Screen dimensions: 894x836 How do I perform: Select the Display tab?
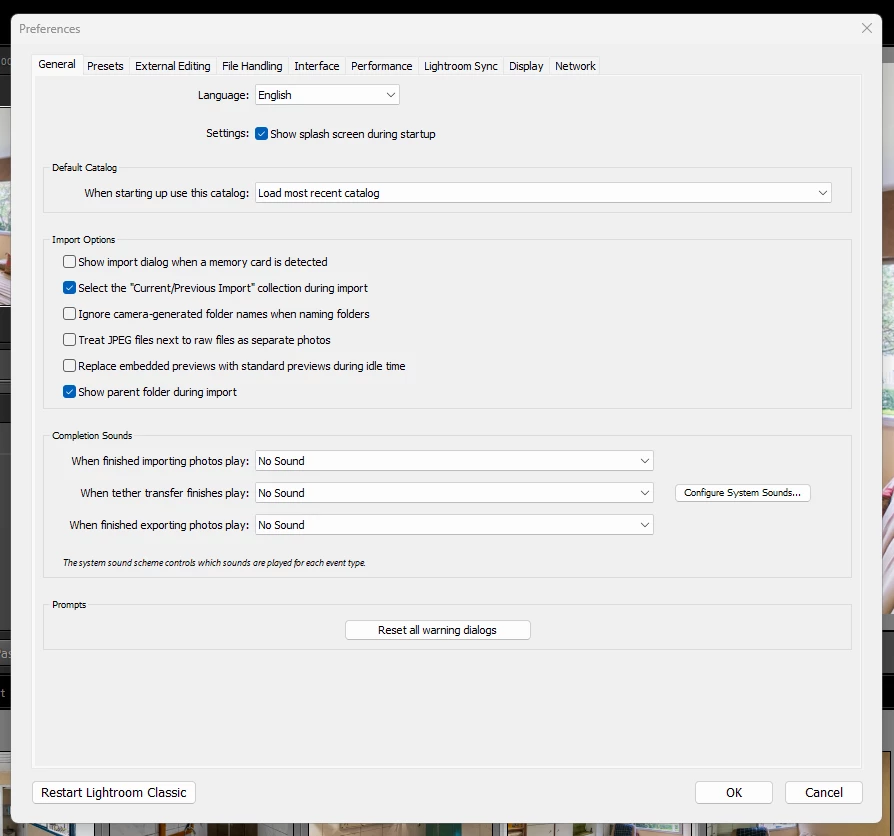click(526, 66)
